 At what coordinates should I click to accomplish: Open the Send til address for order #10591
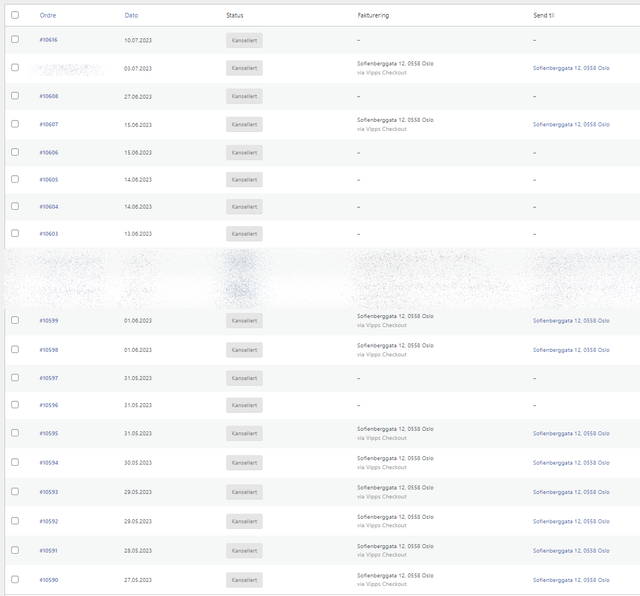pyautogui.click(x=571, y=551)
